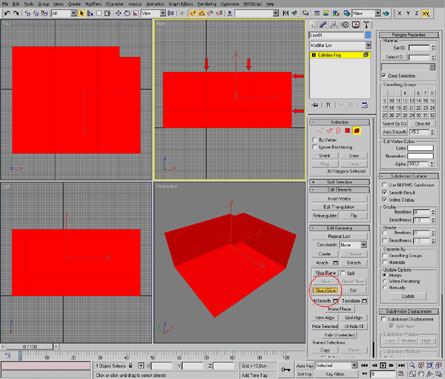Screen dimensions: 445x379
Task: Click Configure Modifier Sets icon below stack
Action: 365,105
